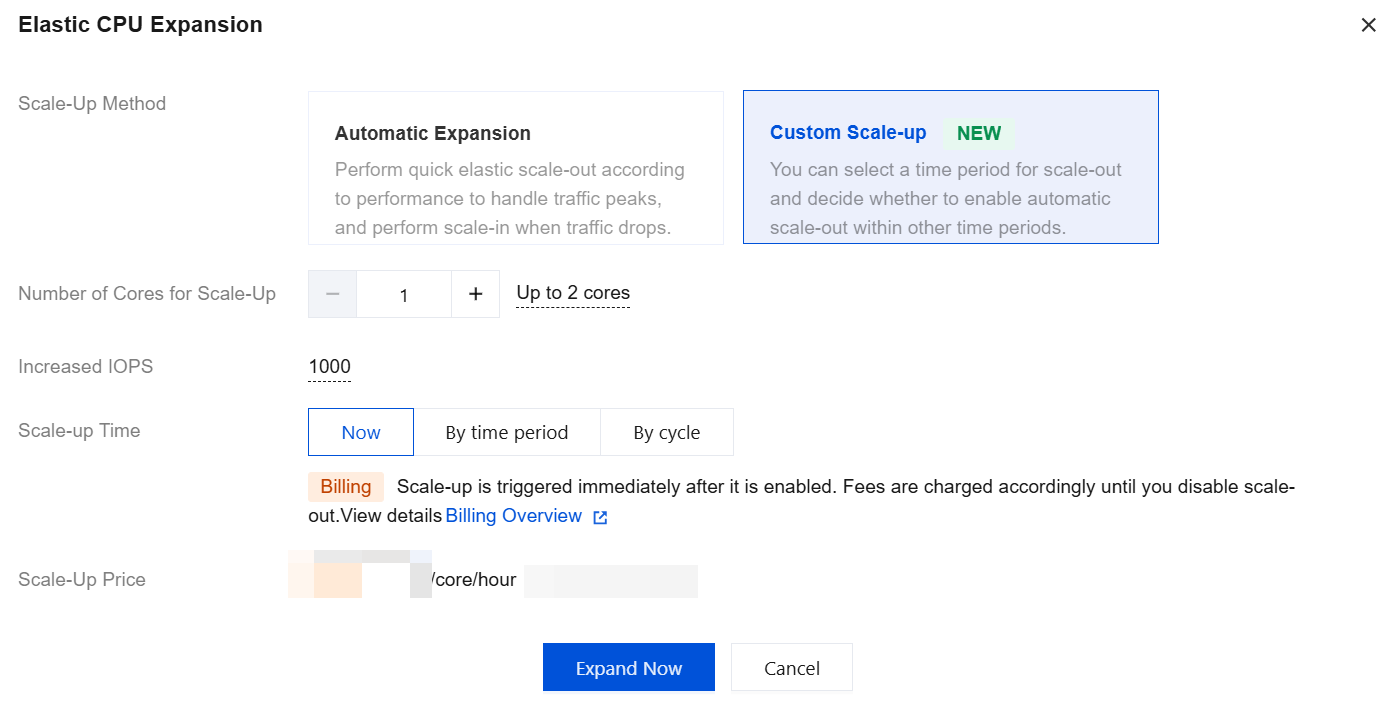Focus the core count input field
Screen dimensions: 1398x701
pos(404,295)
